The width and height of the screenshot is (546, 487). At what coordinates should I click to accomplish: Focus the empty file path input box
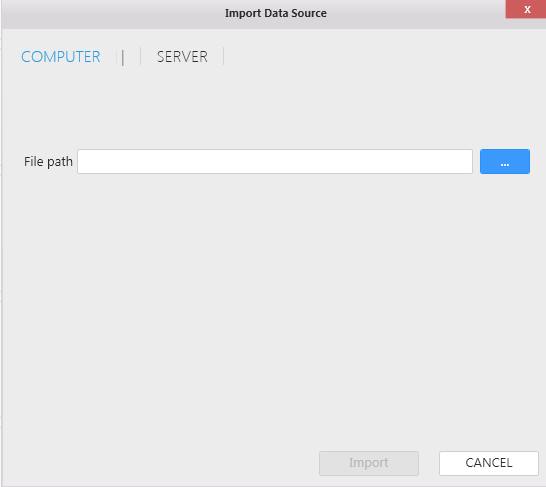[275, 162]
